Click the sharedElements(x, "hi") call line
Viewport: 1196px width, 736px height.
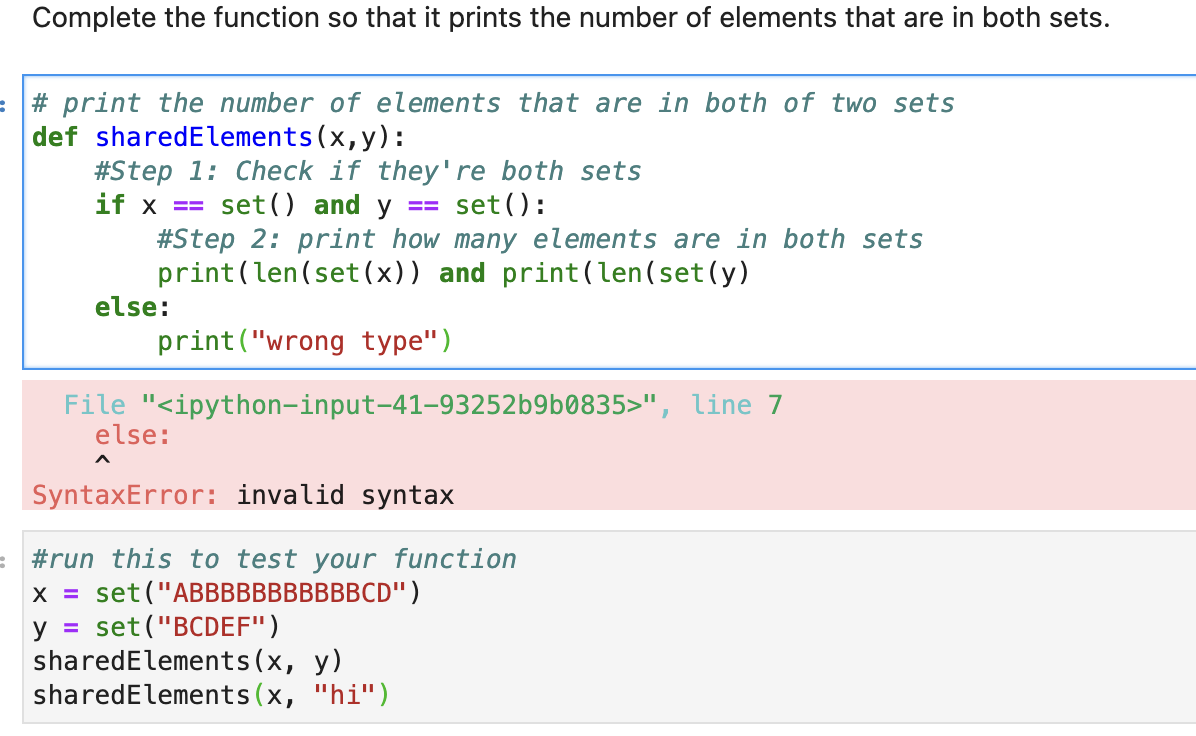(x=211, y=695)
